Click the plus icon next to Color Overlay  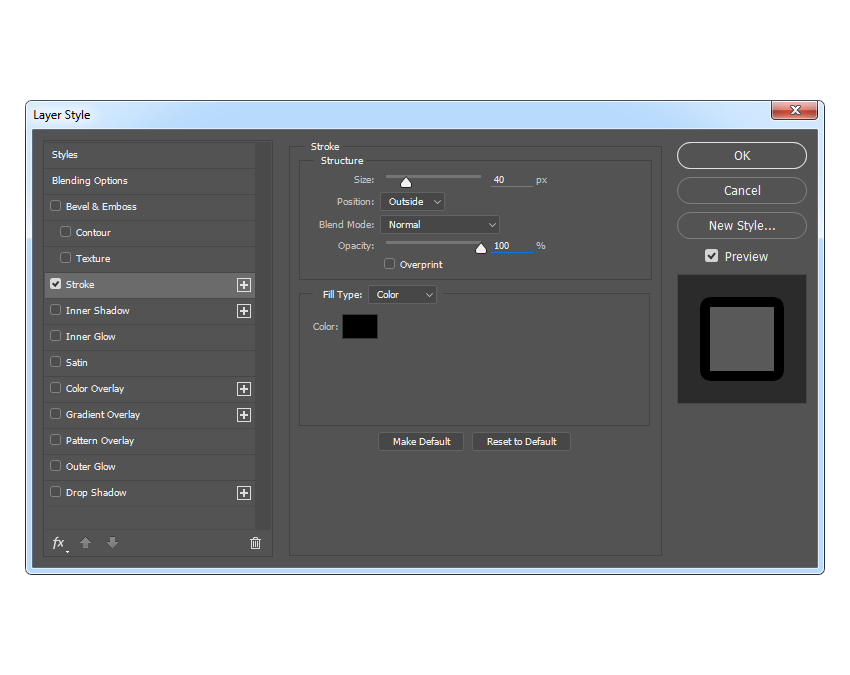(243, 389)
